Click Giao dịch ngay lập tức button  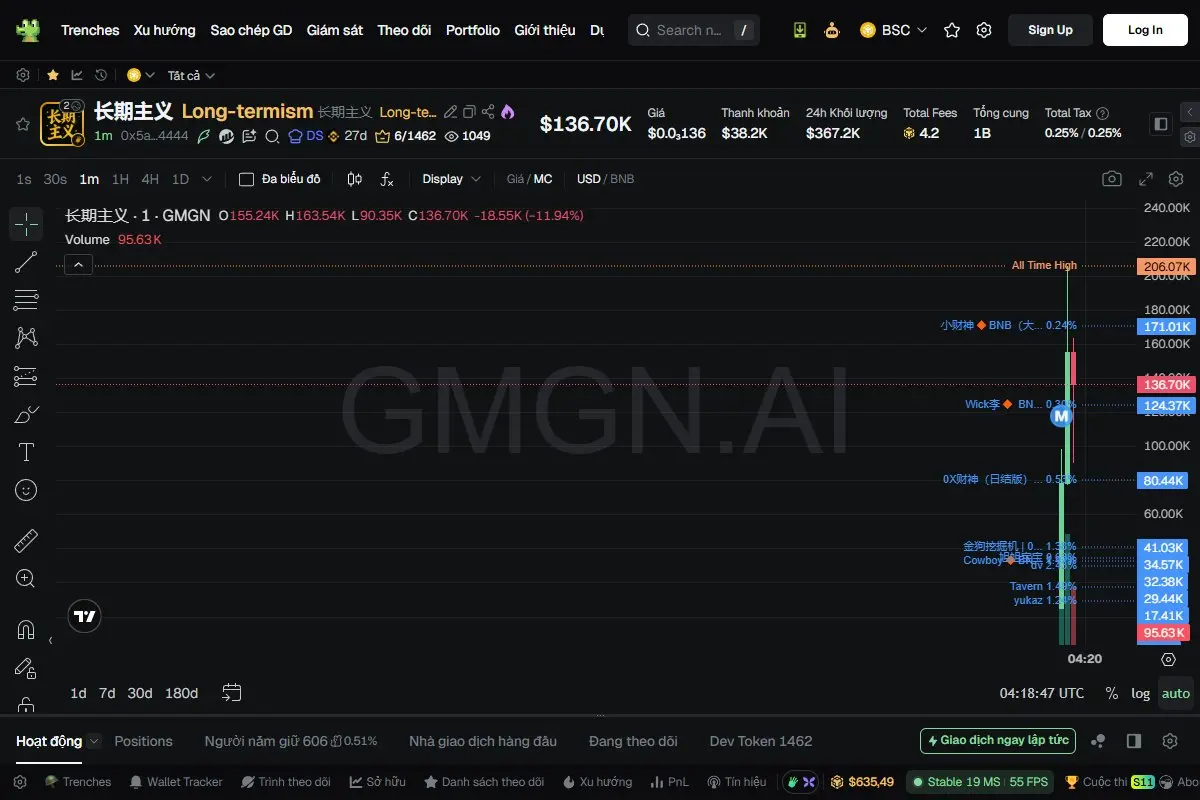[998, 741]
